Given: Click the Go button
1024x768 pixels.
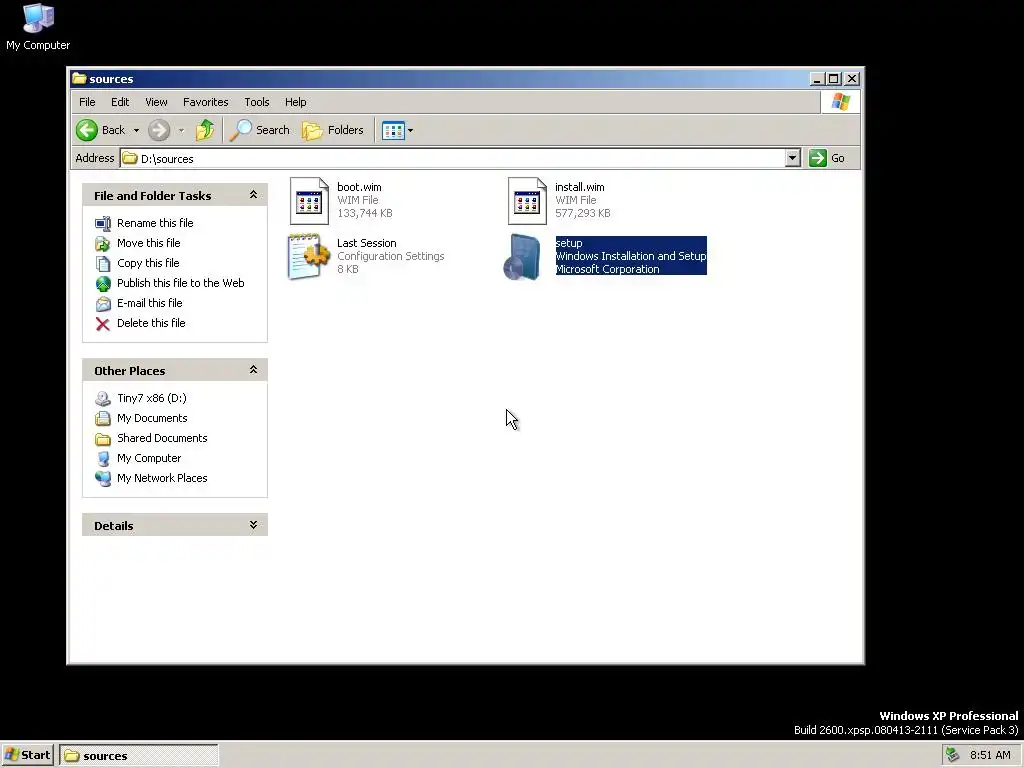Looking at the screenshot, I should point(827,158).
